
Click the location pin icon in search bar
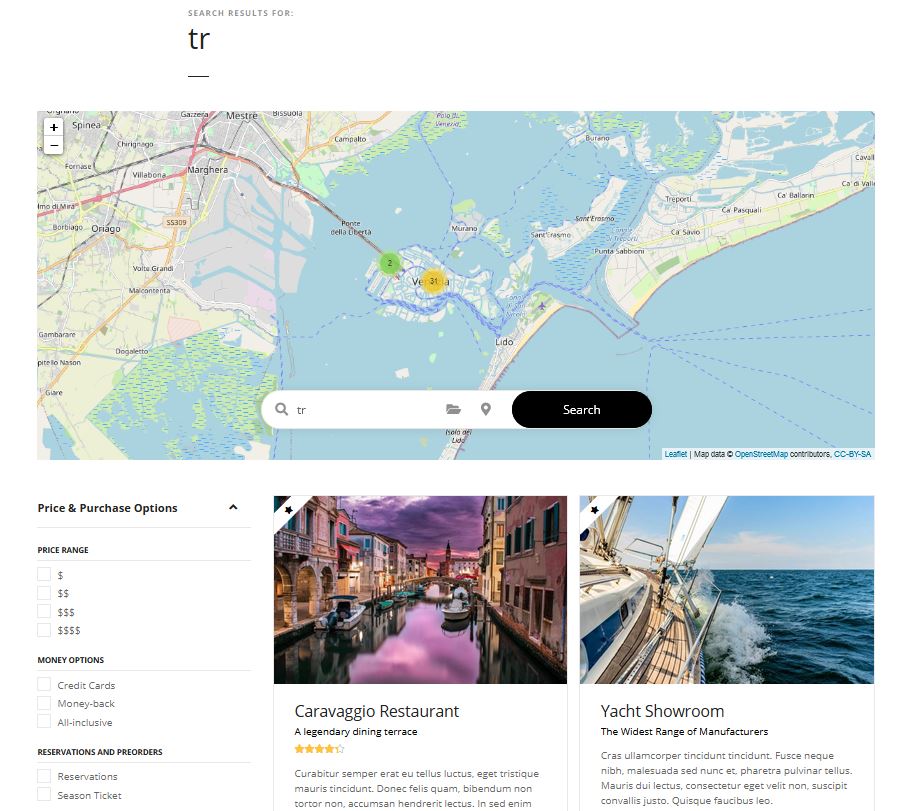click(x=486, y=409)
